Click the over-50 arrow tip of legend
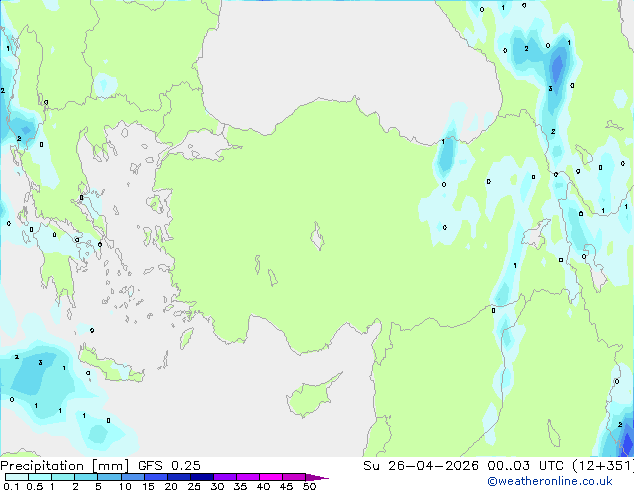The height and width of the screenshot is (490, 634). pos(317,477)
